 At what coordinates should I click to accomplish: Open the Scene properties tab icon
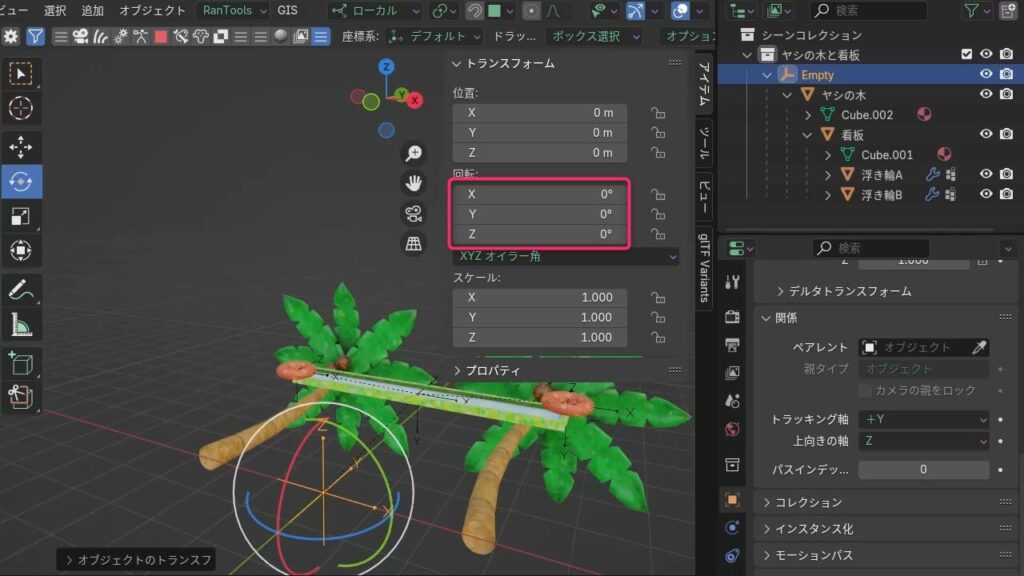732,400
